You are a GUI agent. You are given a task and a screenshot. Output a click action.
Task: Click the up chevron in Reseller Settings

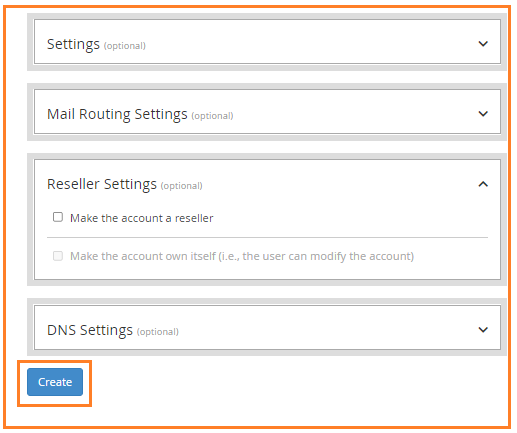pos(483,184)
